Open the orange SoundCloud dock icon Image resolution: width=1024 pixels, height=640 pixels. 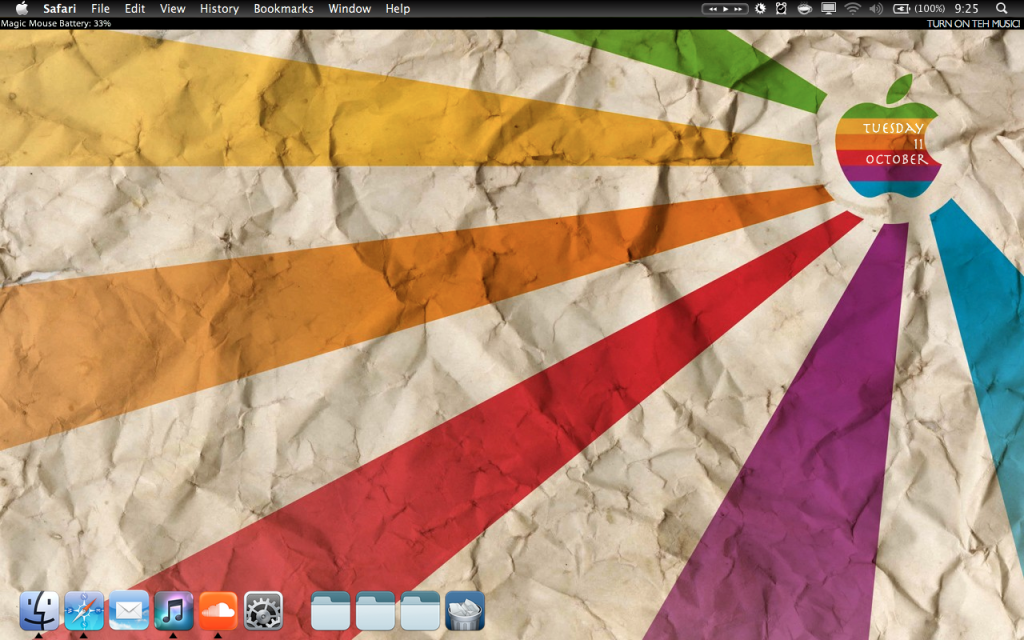[x=218, y=611]
